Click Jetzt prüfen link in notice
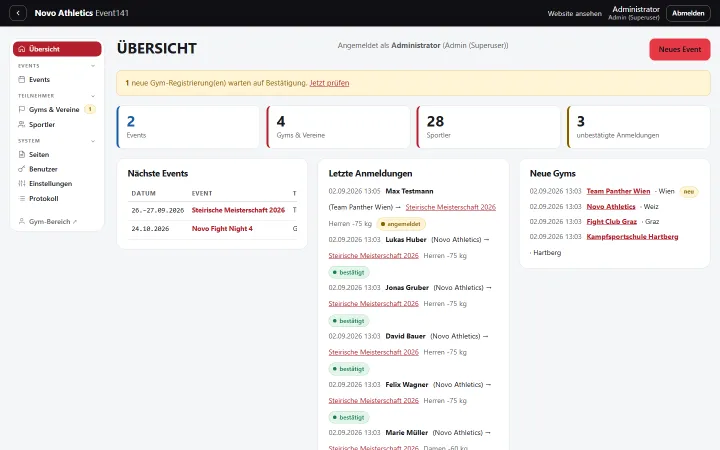This screenshot has width=720, height=450. [x=329, y=83]
